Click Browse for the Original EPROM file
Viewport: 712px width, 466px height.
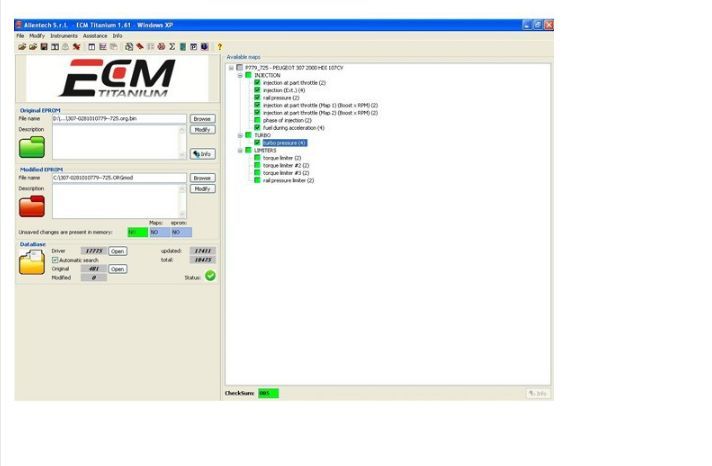(x=202, y=119)
